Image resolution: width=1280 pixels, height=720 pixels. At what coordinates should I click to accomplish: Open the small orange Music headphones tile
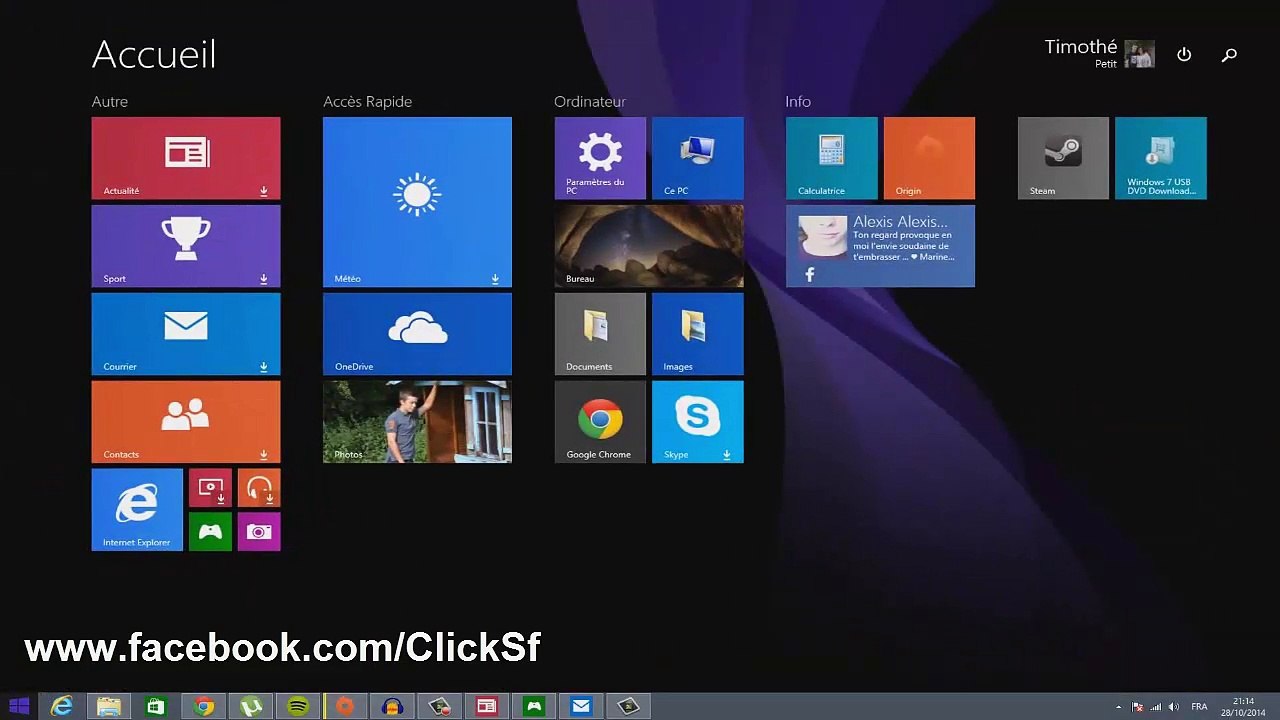click(x=259, y=488)
